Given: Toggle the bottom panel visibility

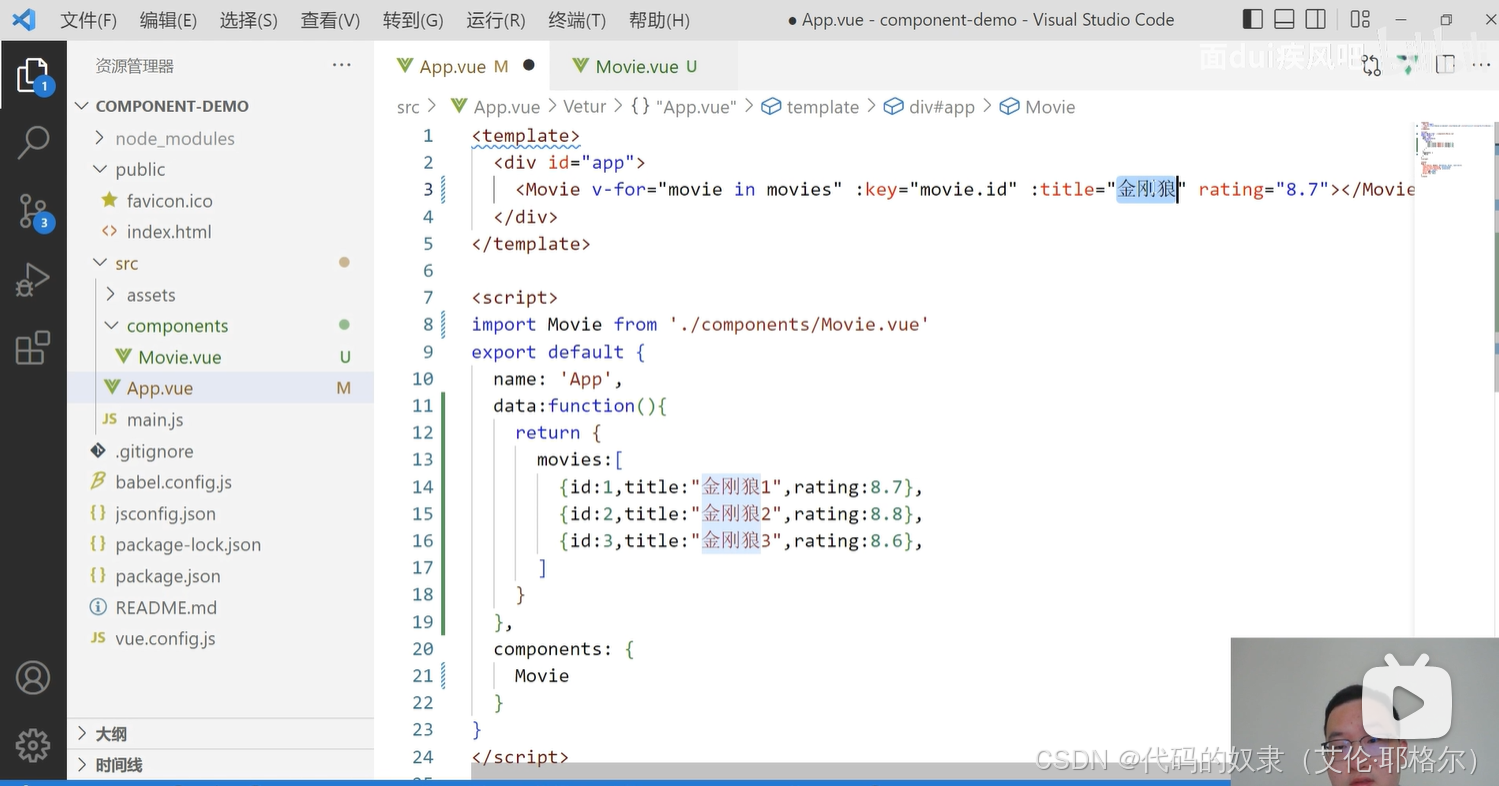Looking at the screenshot, I should click(x=1284, y=19).
